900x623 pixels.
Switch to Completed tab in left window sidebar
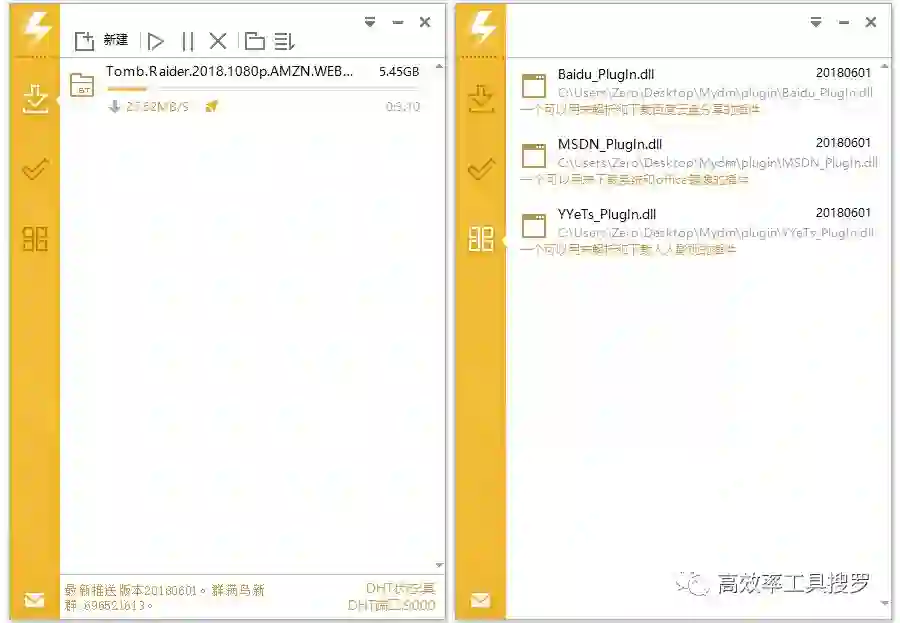tap(36, 169)
